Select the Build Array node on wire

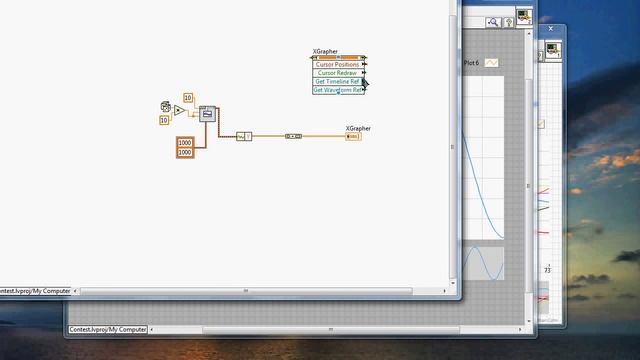pyautogui.click(x=293, y=136)
